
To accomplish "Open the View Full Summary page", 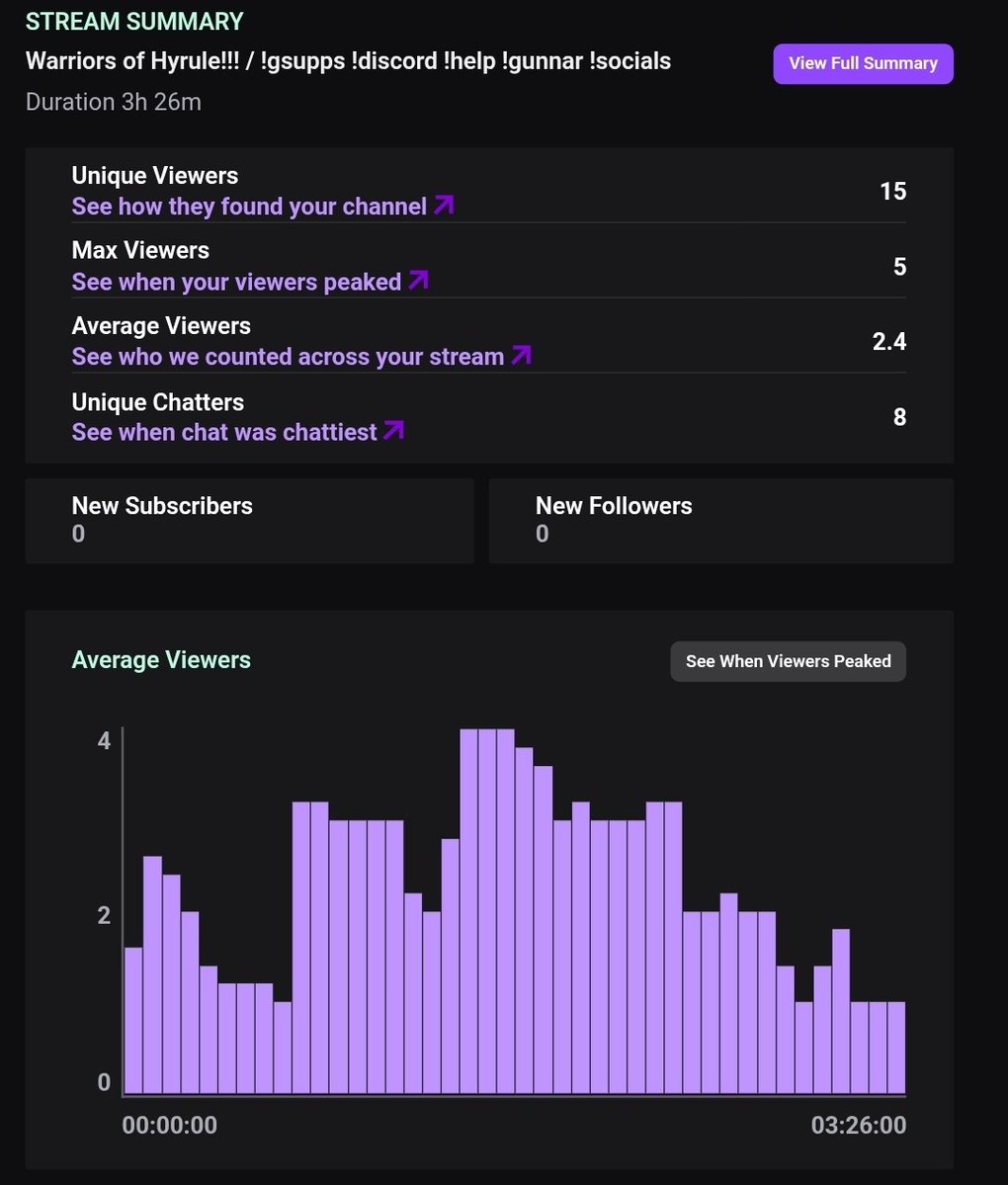I will 862,62.
